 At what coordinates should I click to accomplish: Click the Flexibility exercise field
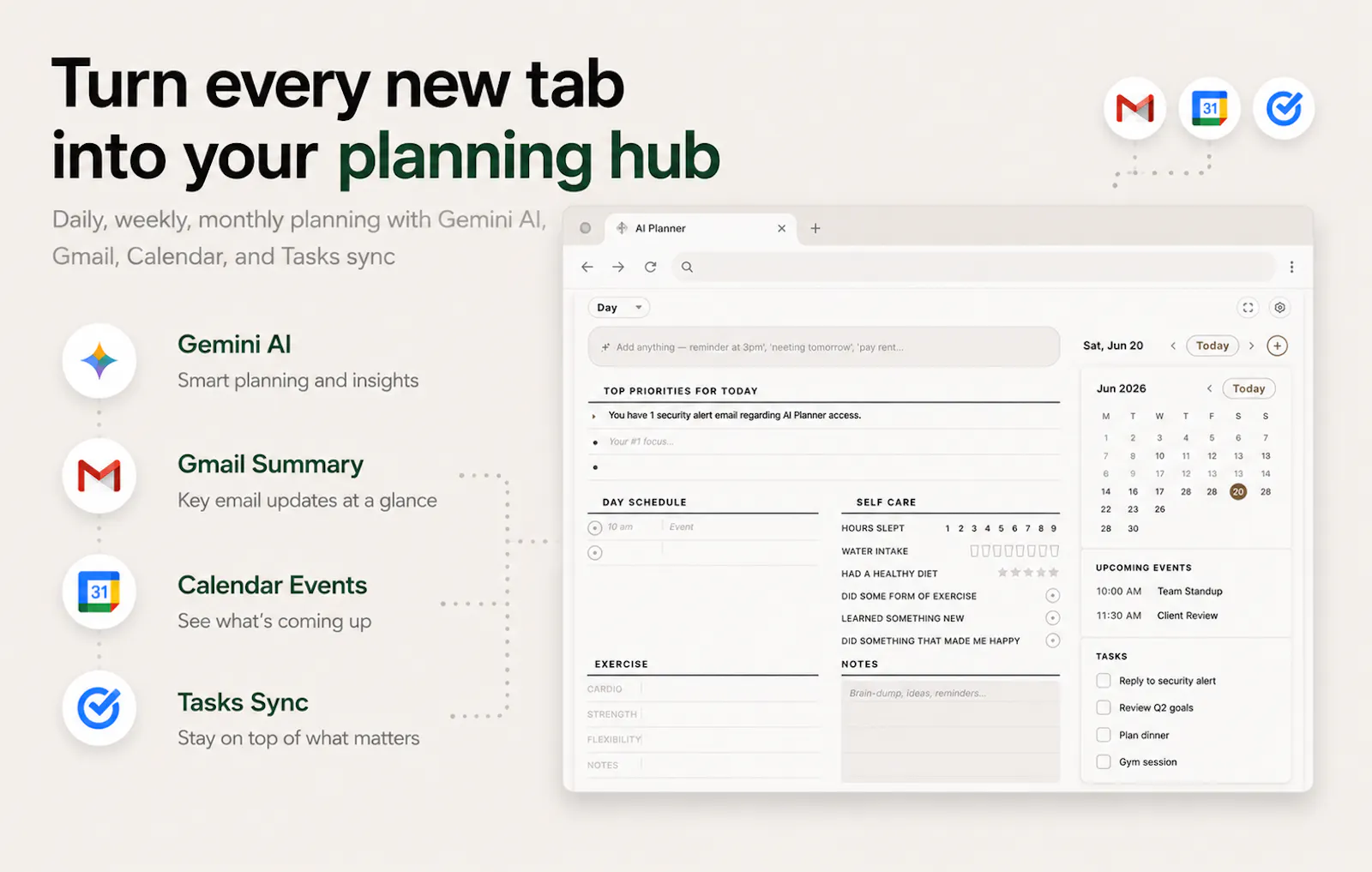[729, 739]
